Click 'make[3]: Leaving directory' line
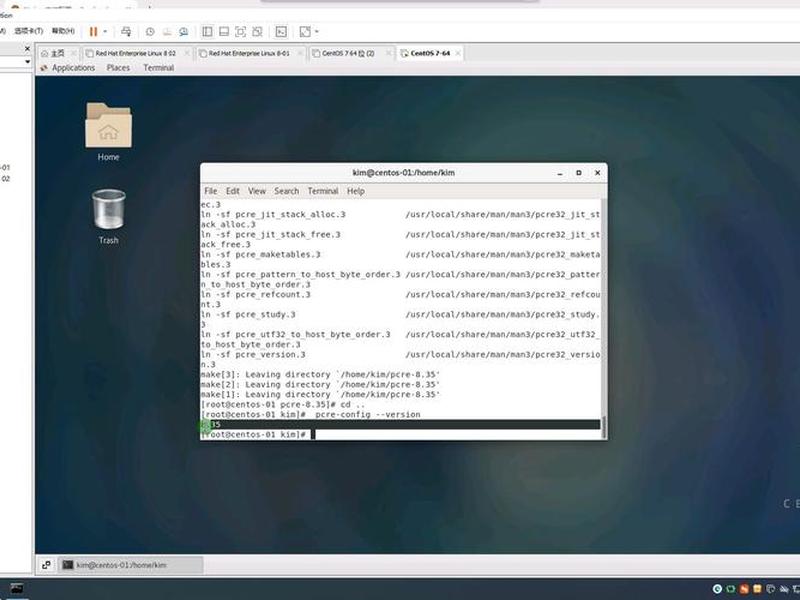The image size is (800, 600). [x=320, y=374]
